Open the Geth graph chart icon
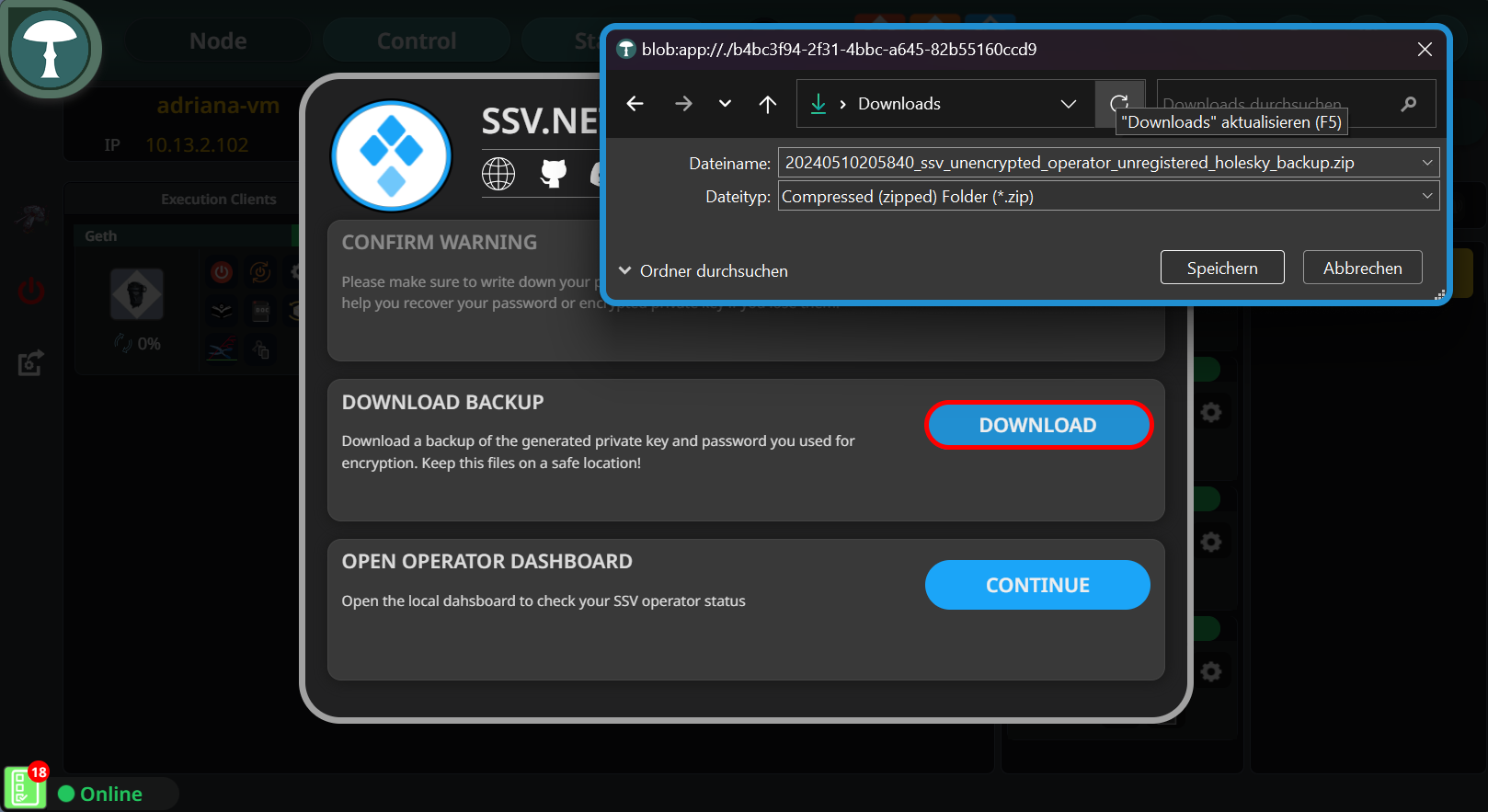 pyautogui.click(x=222, y=349)
